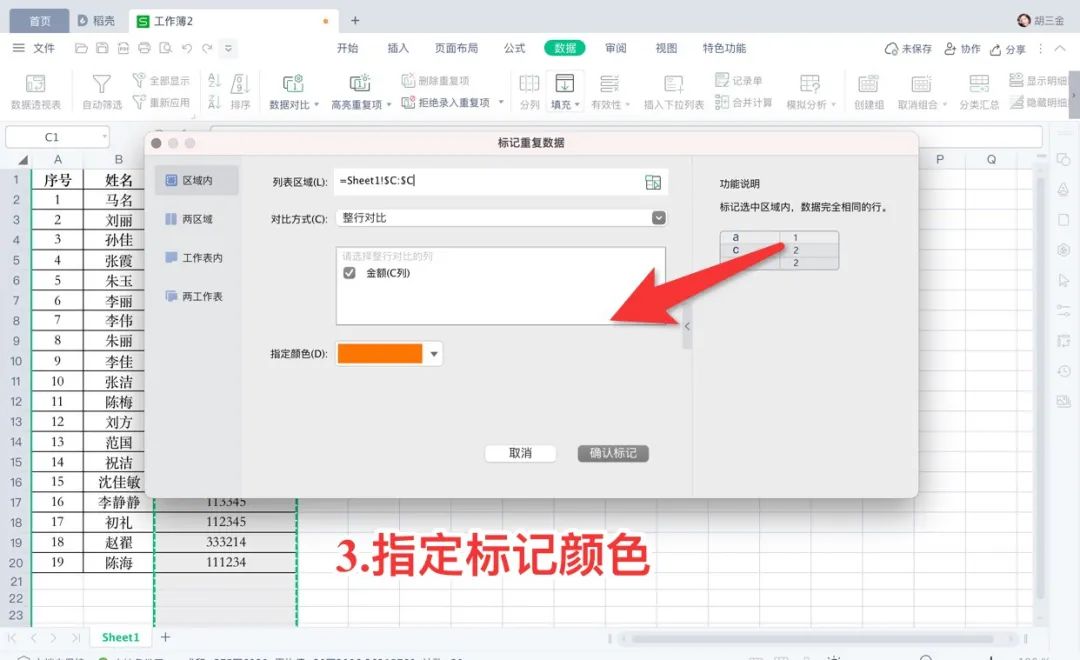Expand the 有效性 dropdown
Image resolution: width=1080 pixels, height=660 pixels.
[627, 105]
